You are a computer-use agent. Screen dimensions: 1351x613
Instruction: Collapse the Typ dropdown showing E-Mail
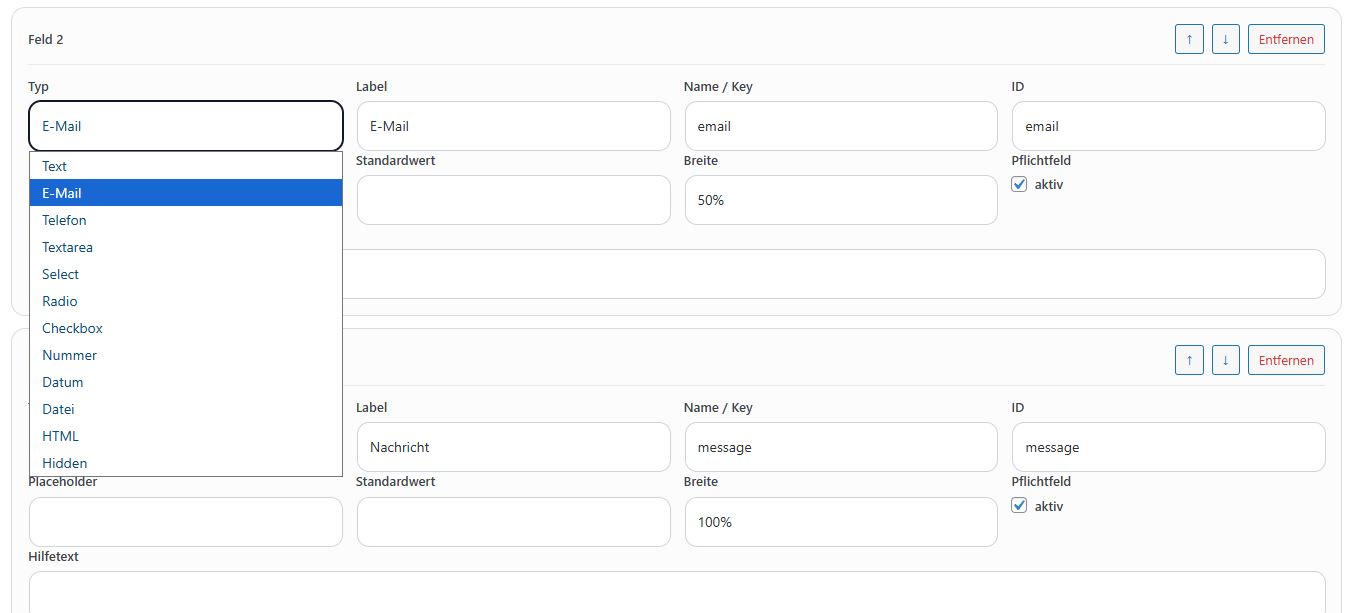[x=185, y=126]
